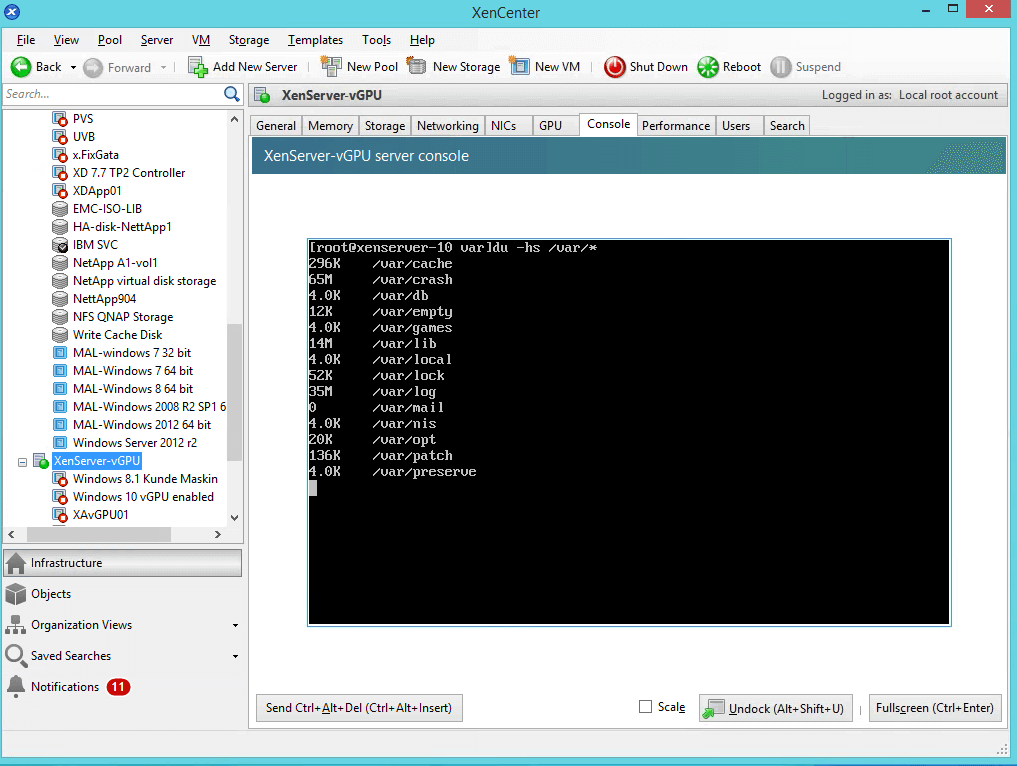The height and width of the screenshot is (766, 1017).
Task: Select Windows 8.1 Kunde Maskin in tree
Action: (145, 479)
